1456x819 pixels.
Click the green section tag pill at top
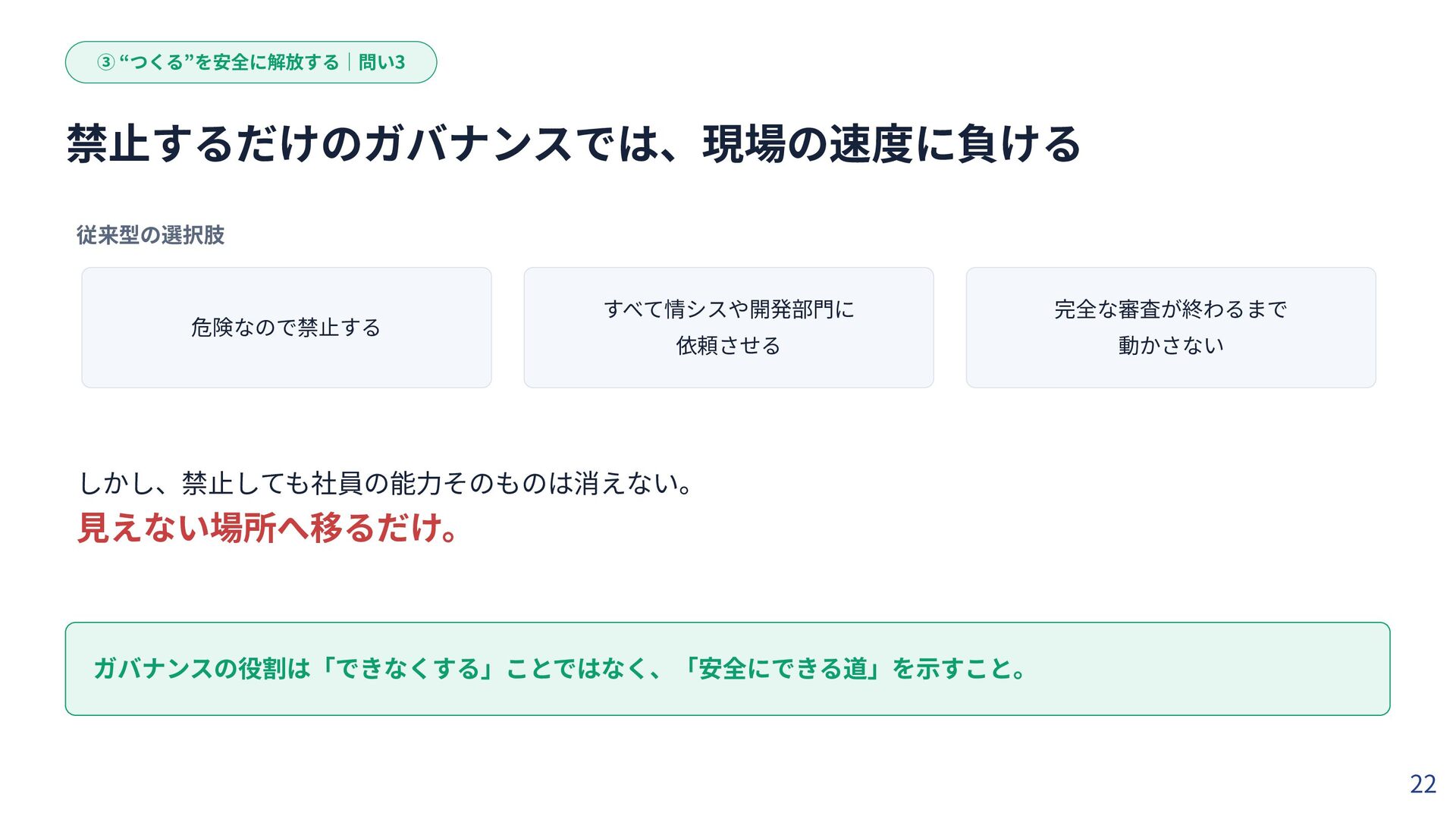251,62
